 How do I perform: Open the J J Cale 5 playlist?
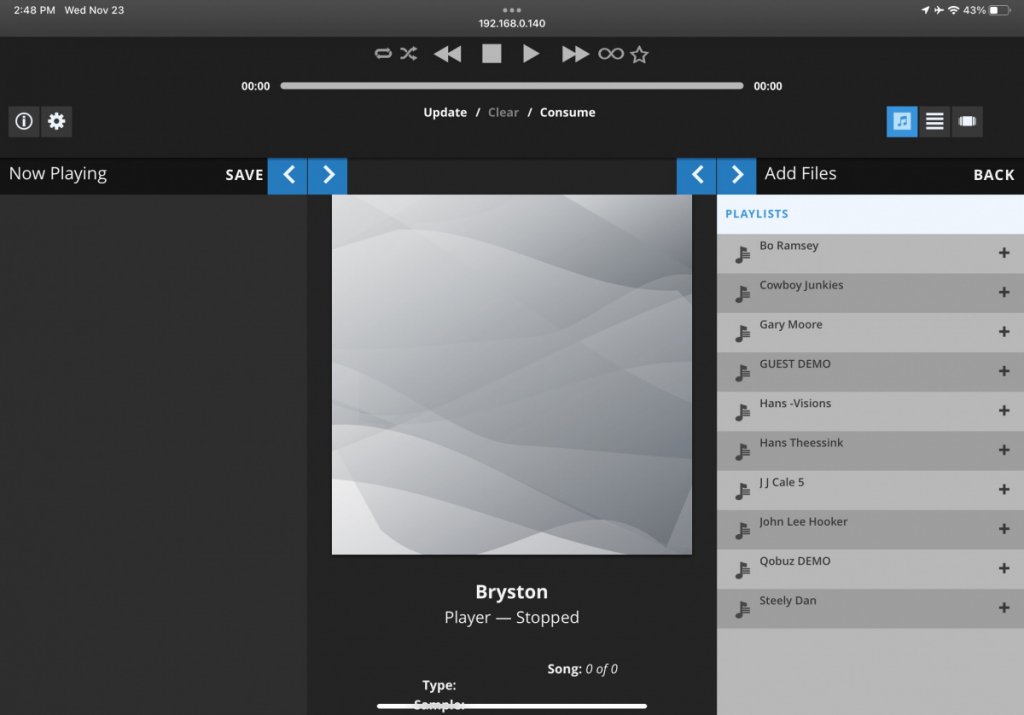[x=870, y=490]
